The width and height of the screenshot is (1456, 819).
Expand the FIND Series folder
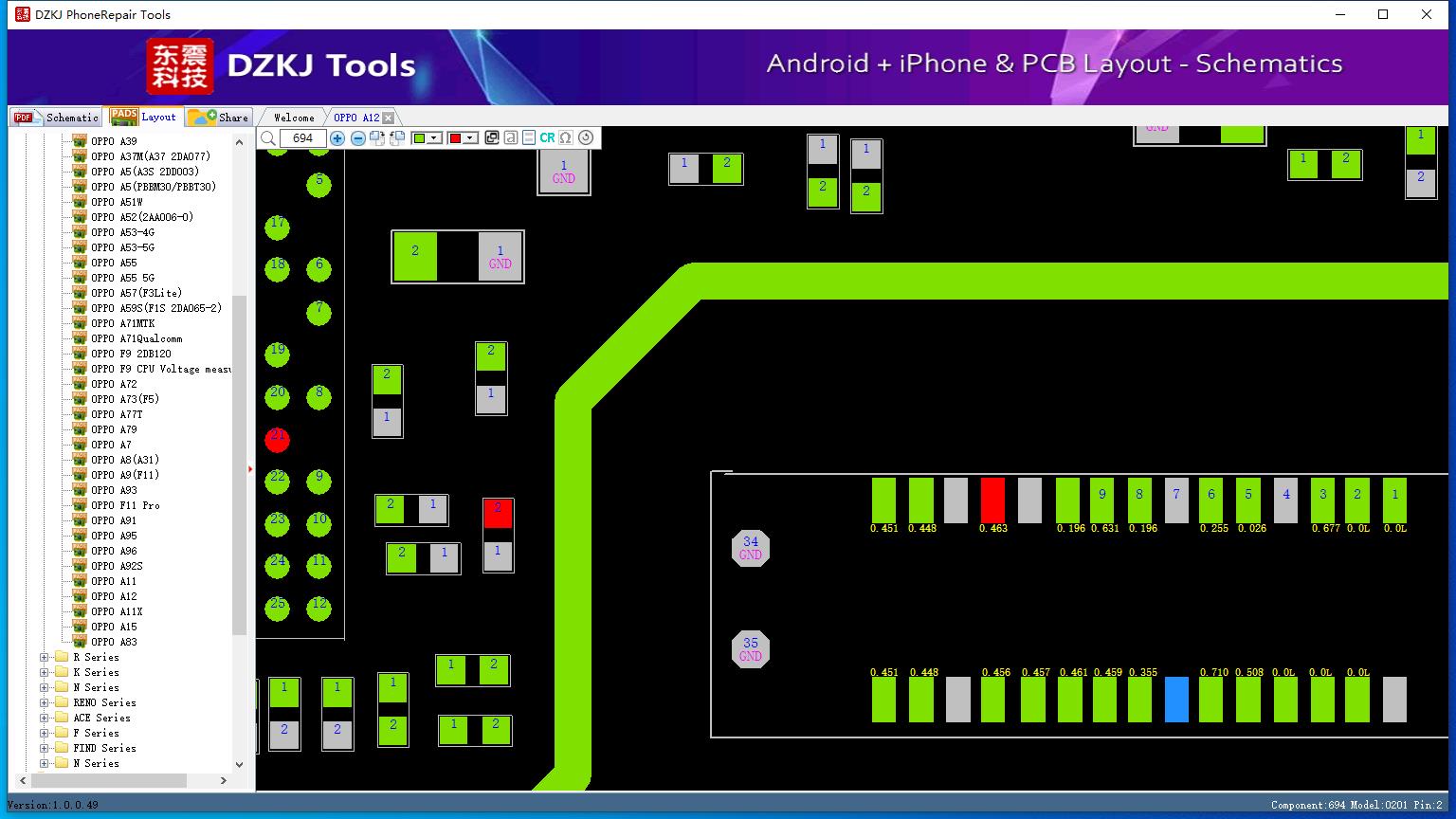(45, 748)
